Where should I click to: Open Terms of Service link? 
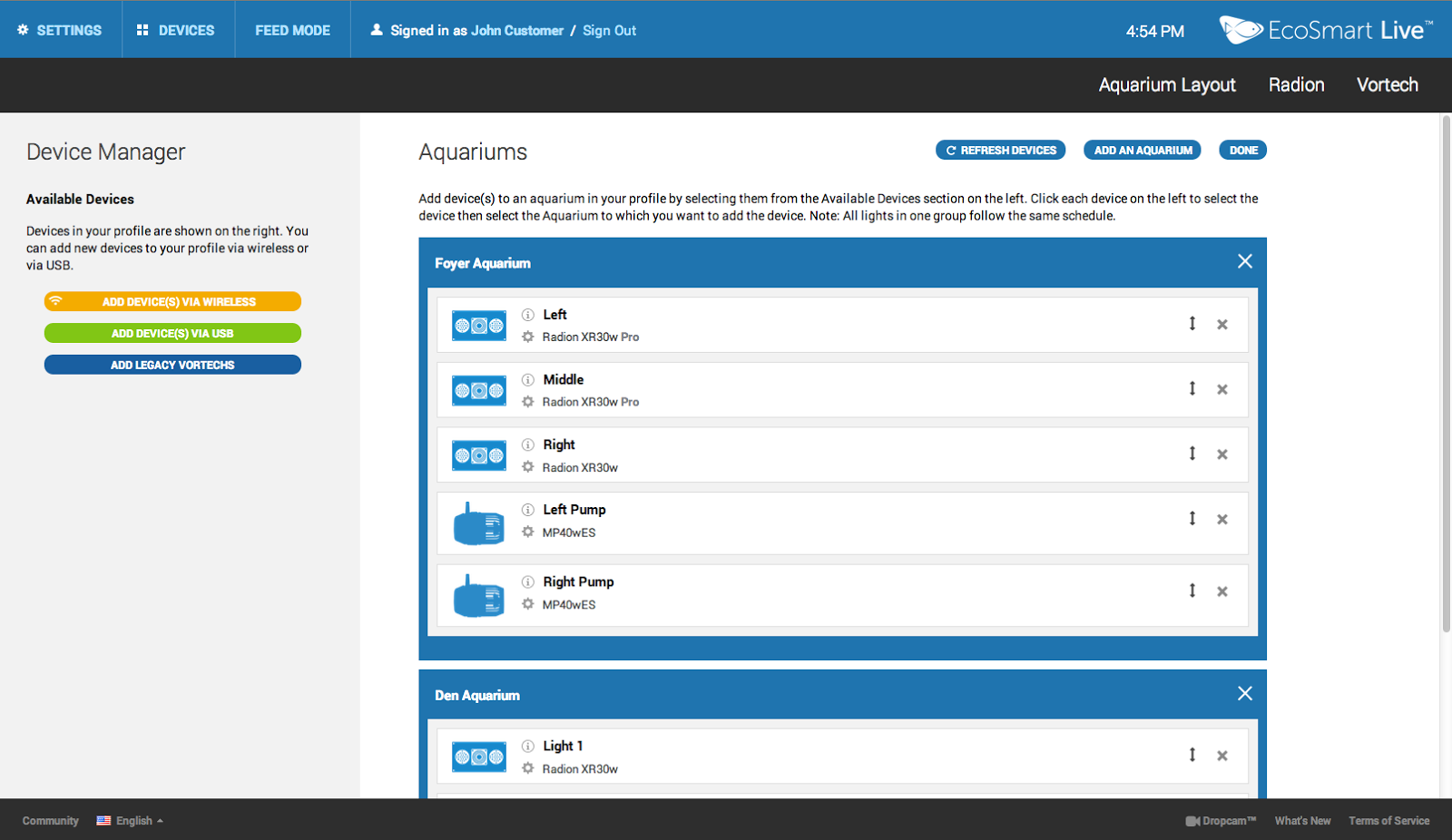coord(1388,820)
